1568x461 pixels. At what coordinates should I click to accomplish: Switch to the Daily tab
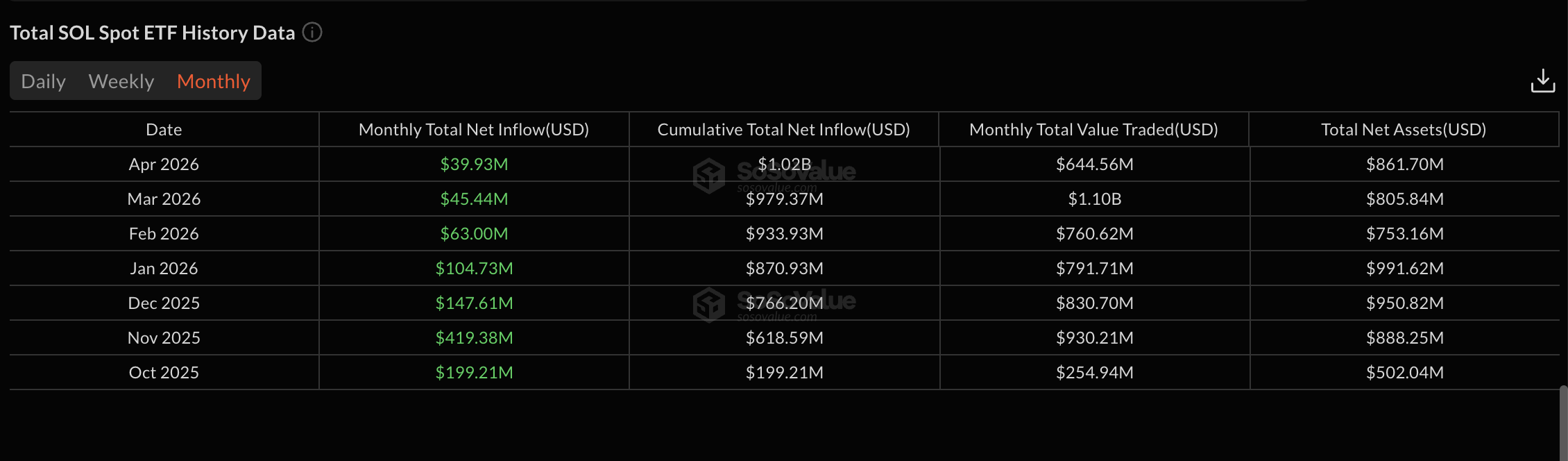44,81
